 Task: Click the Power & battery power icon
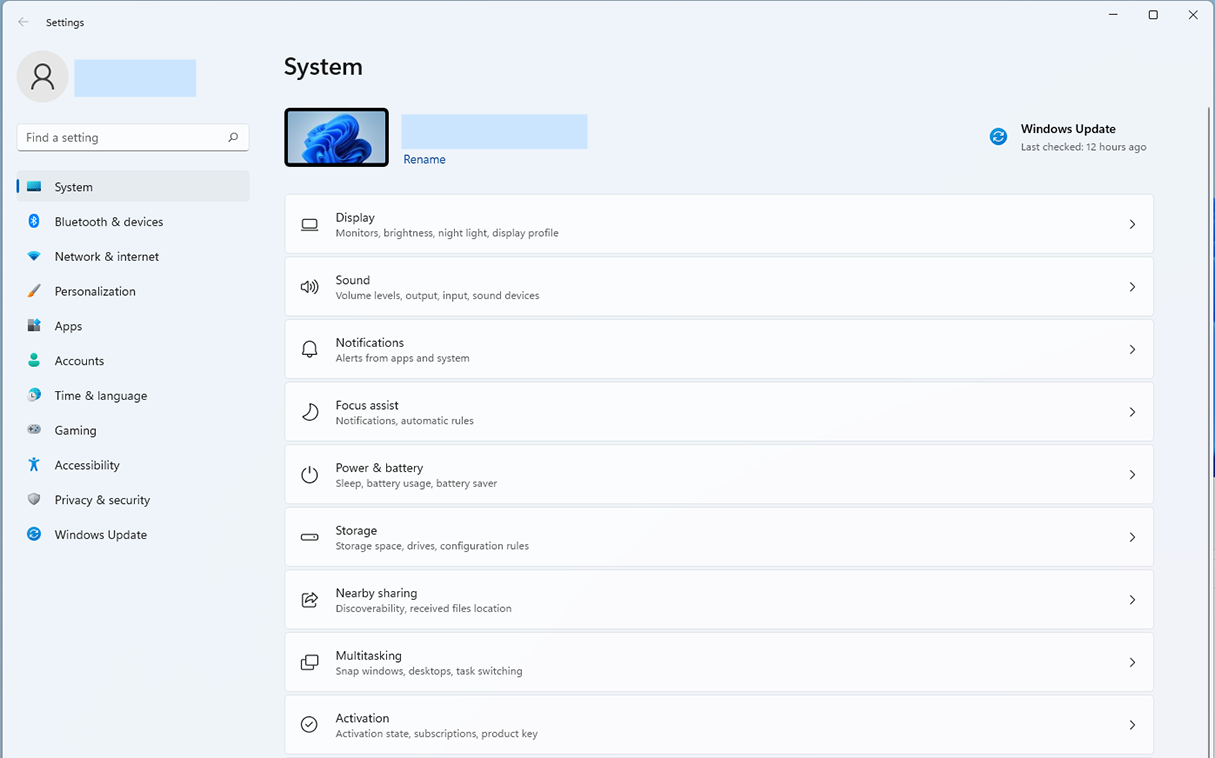tap(310, 475)
